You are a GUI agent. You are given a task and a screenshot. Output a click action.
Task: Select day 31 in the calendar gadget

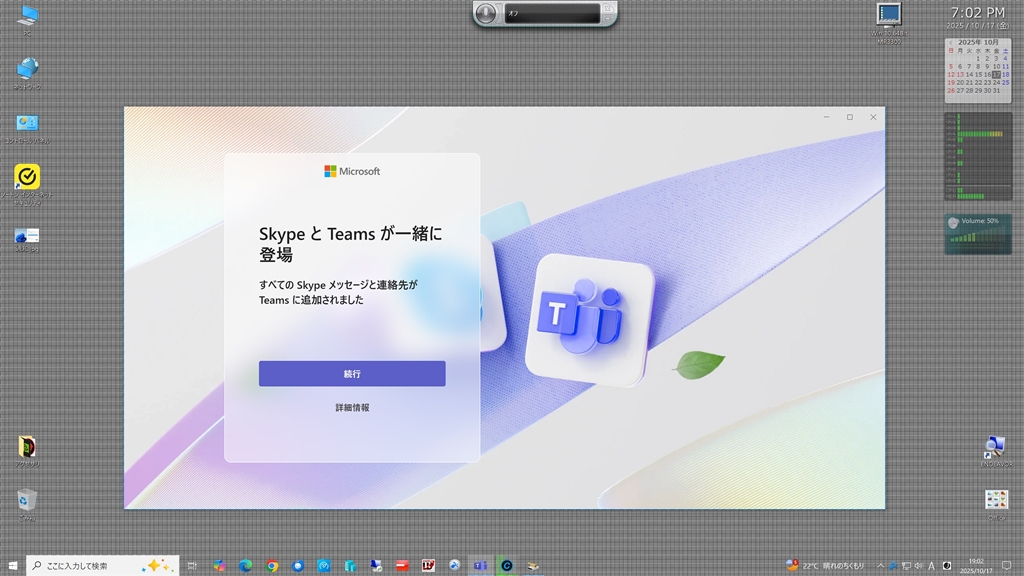(x=996, y=91)
